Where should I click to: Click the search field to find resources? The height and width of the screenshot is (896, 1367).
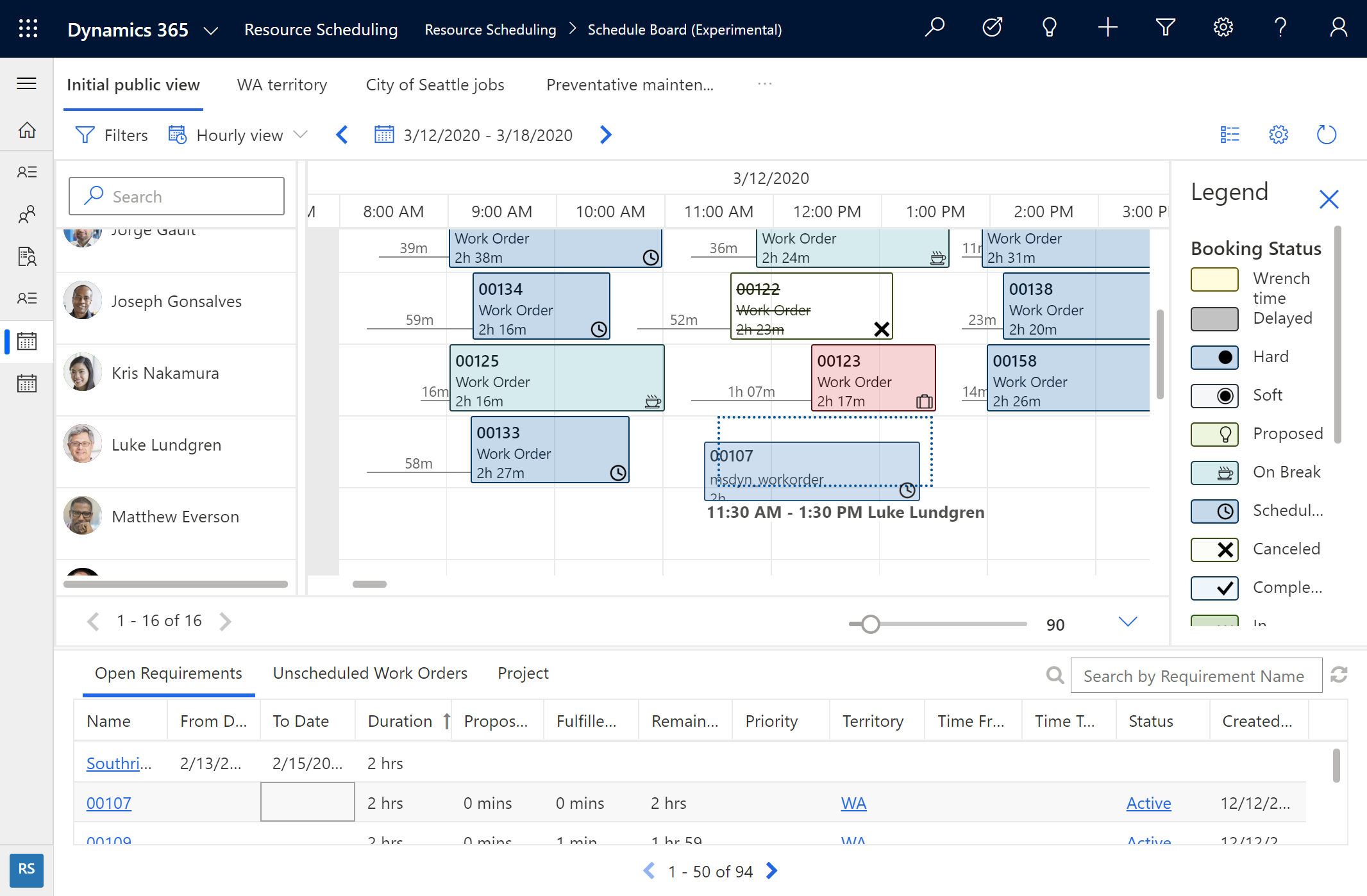tap(176, 196)
